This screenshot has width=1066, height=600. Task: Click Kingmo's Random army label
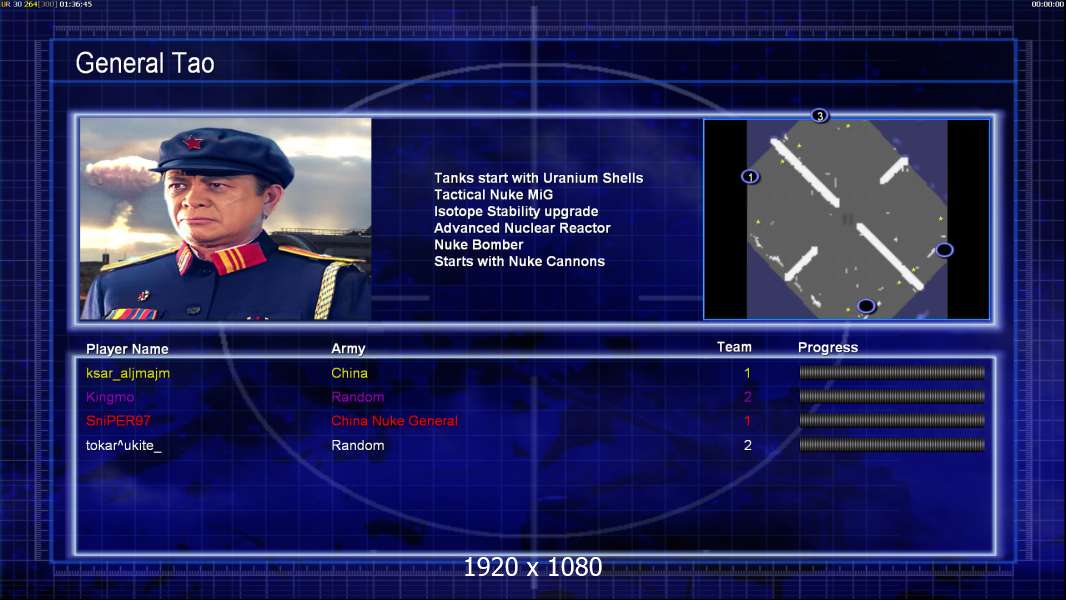tap(358, 397)
